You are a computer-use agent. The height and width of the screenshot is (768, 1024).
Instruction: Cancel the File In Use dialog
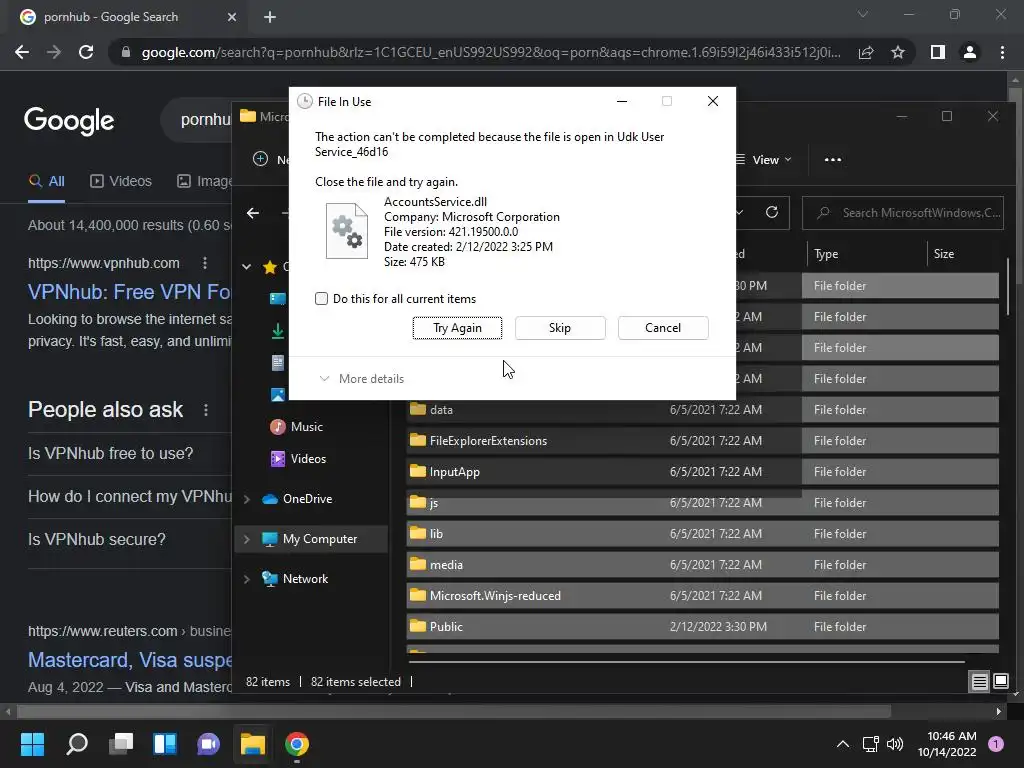point(663,328)
